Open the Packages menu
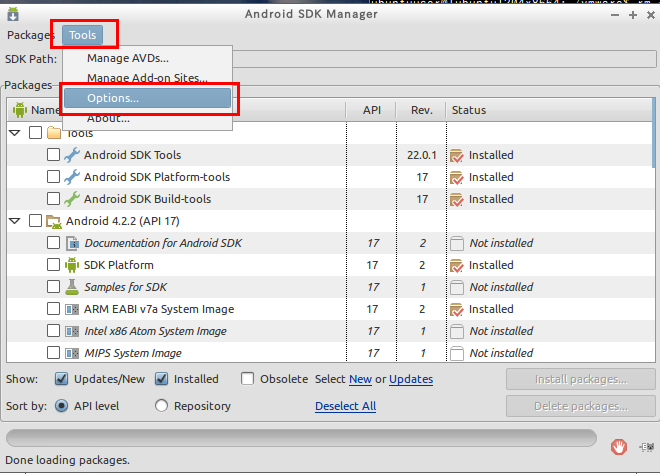 31,35
